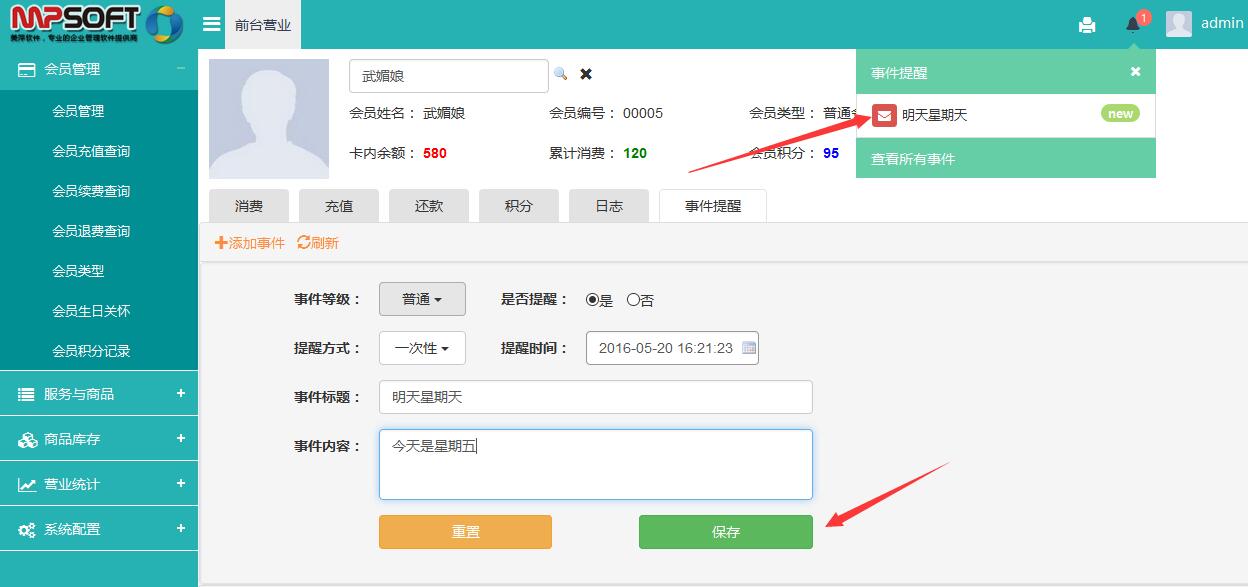Click the orange 重置 button

click(x=465, y=532)
